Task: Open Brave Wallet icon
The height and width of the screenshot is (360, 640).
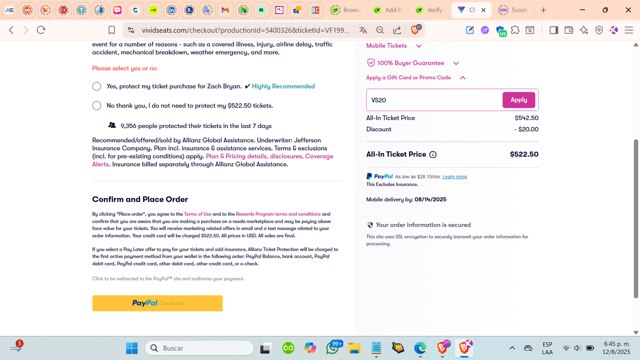Action: point(569,30)
